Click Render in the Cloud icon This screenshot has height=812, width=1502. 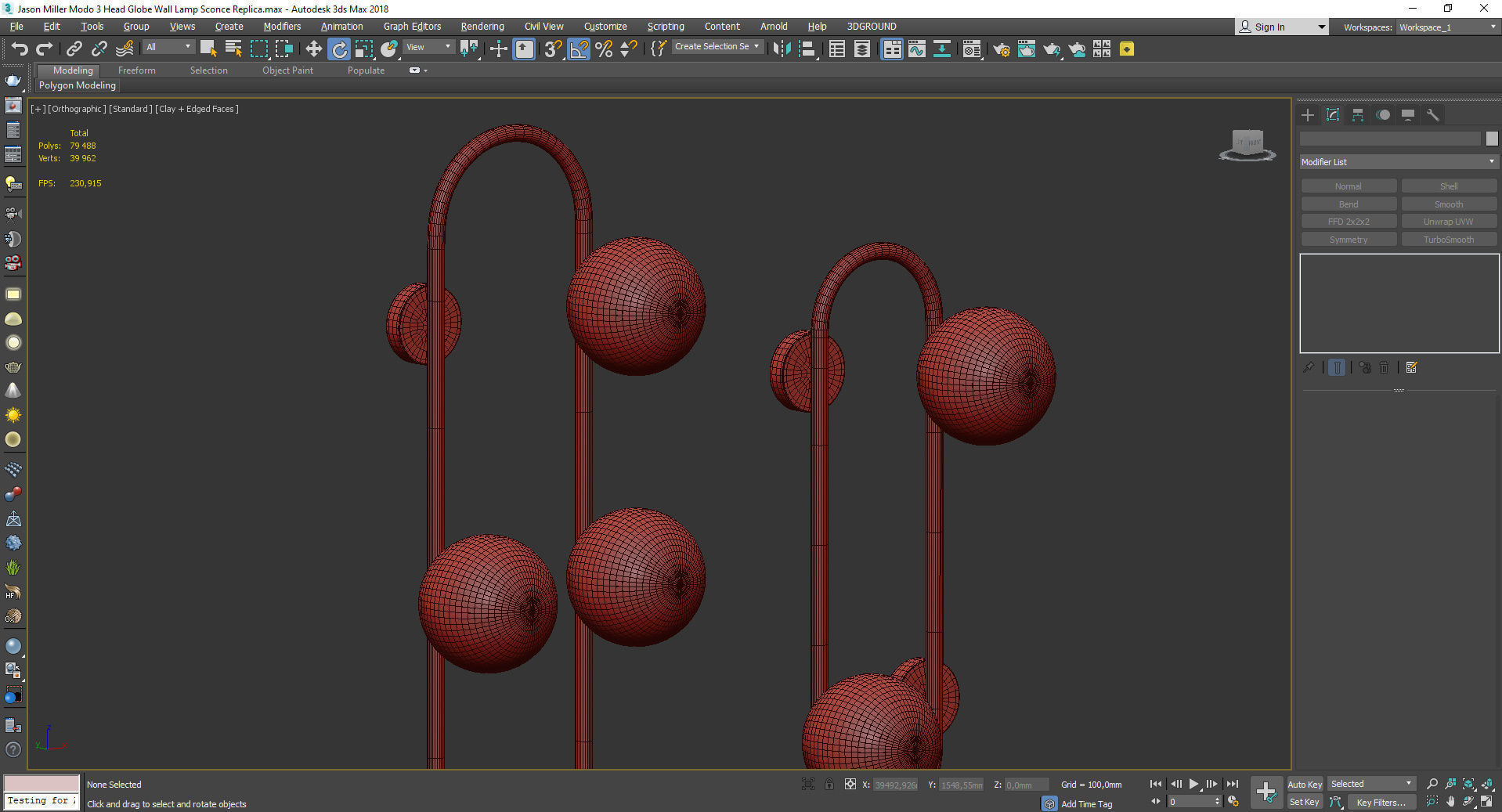tap(1078, 49)
